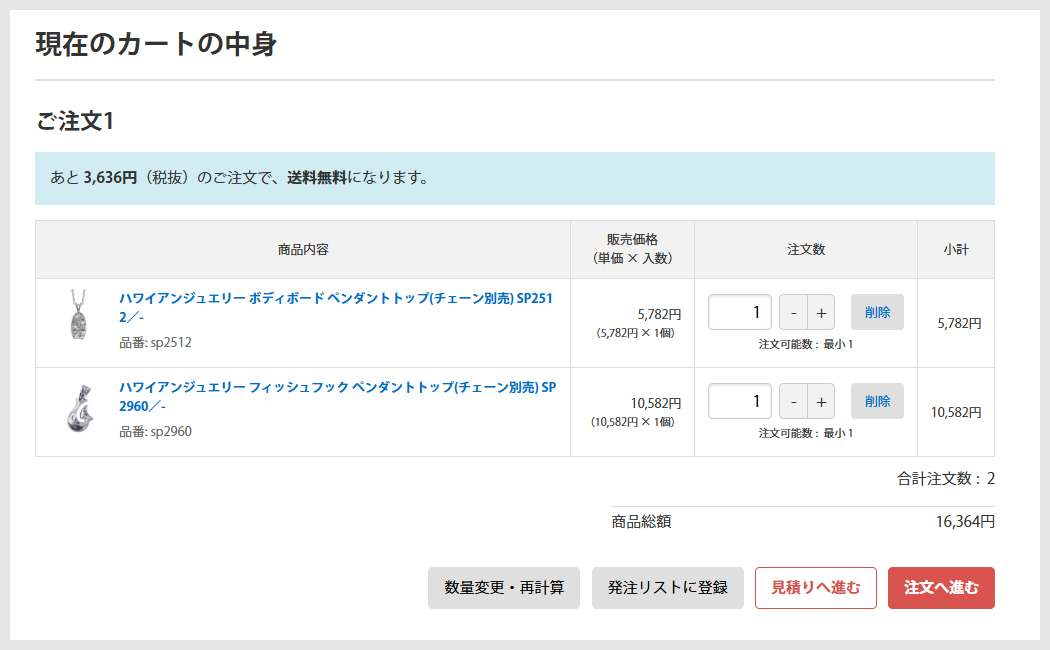The width and height of the screenshot is (1050, 650).
Task: Add the cart via 発注リストに登録
Action: coord(667,588)
